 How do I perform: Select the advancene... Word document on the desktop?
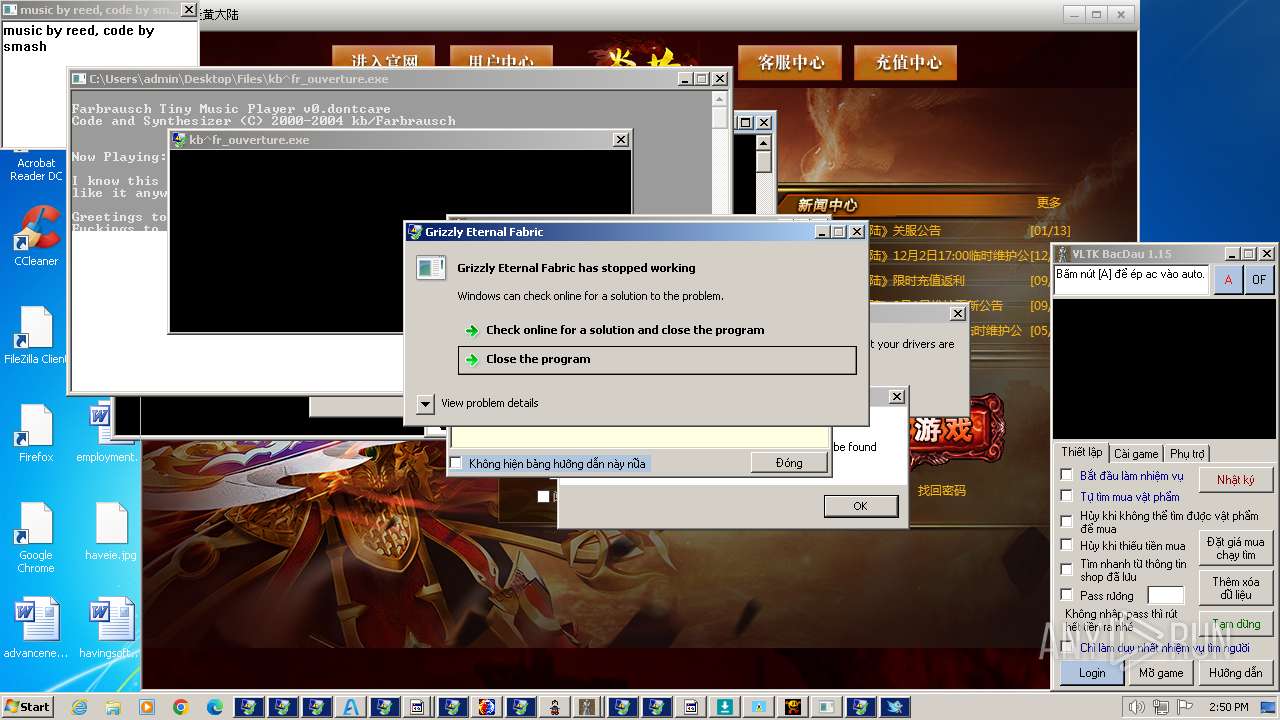pyautogui.click(x=36, y=629)
